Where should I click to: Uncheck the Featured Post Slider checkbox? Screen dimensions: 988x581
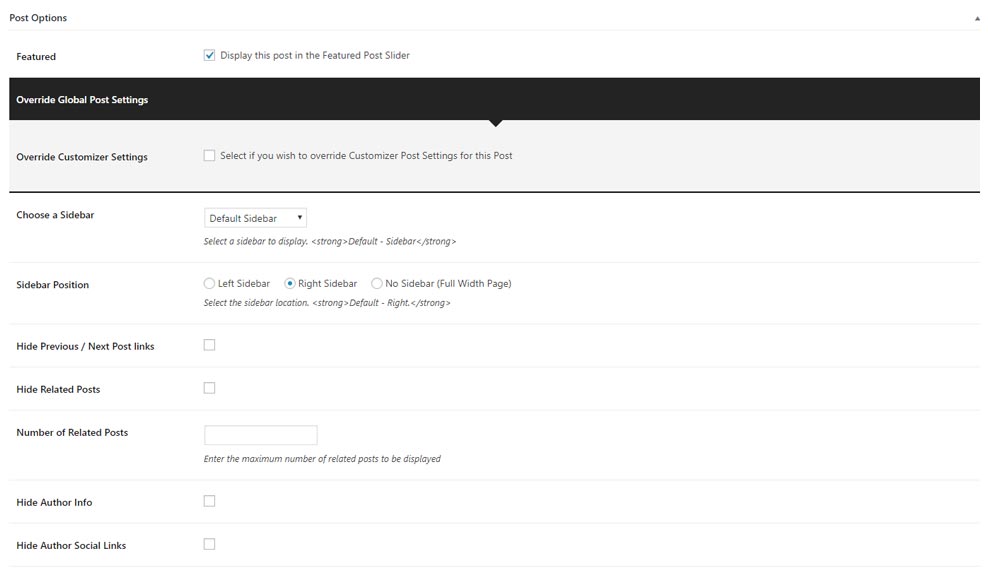[x=209, y=56]
